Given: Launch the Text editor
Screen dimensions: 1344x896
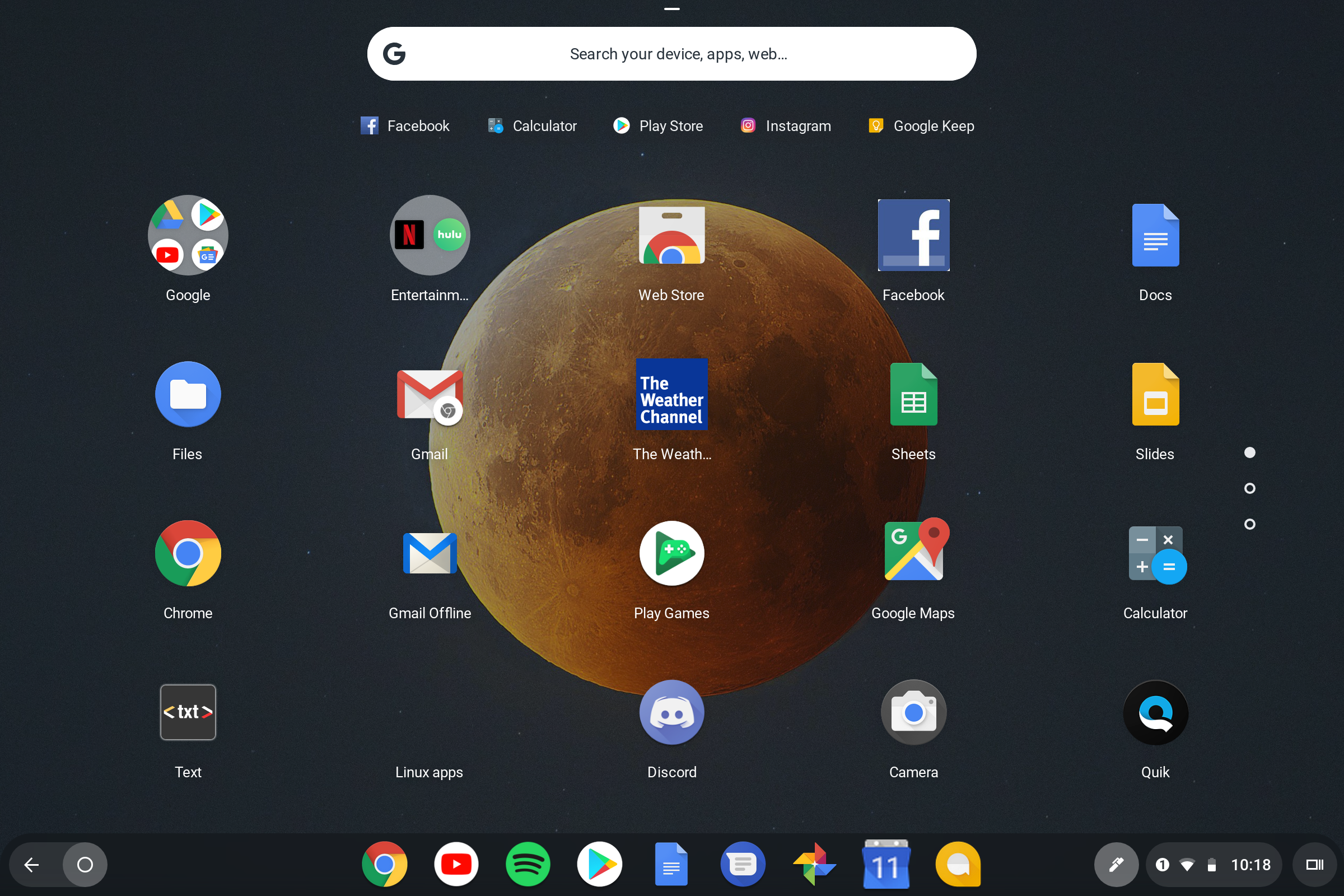Looking at the screenshot, I should coord(188,712).
